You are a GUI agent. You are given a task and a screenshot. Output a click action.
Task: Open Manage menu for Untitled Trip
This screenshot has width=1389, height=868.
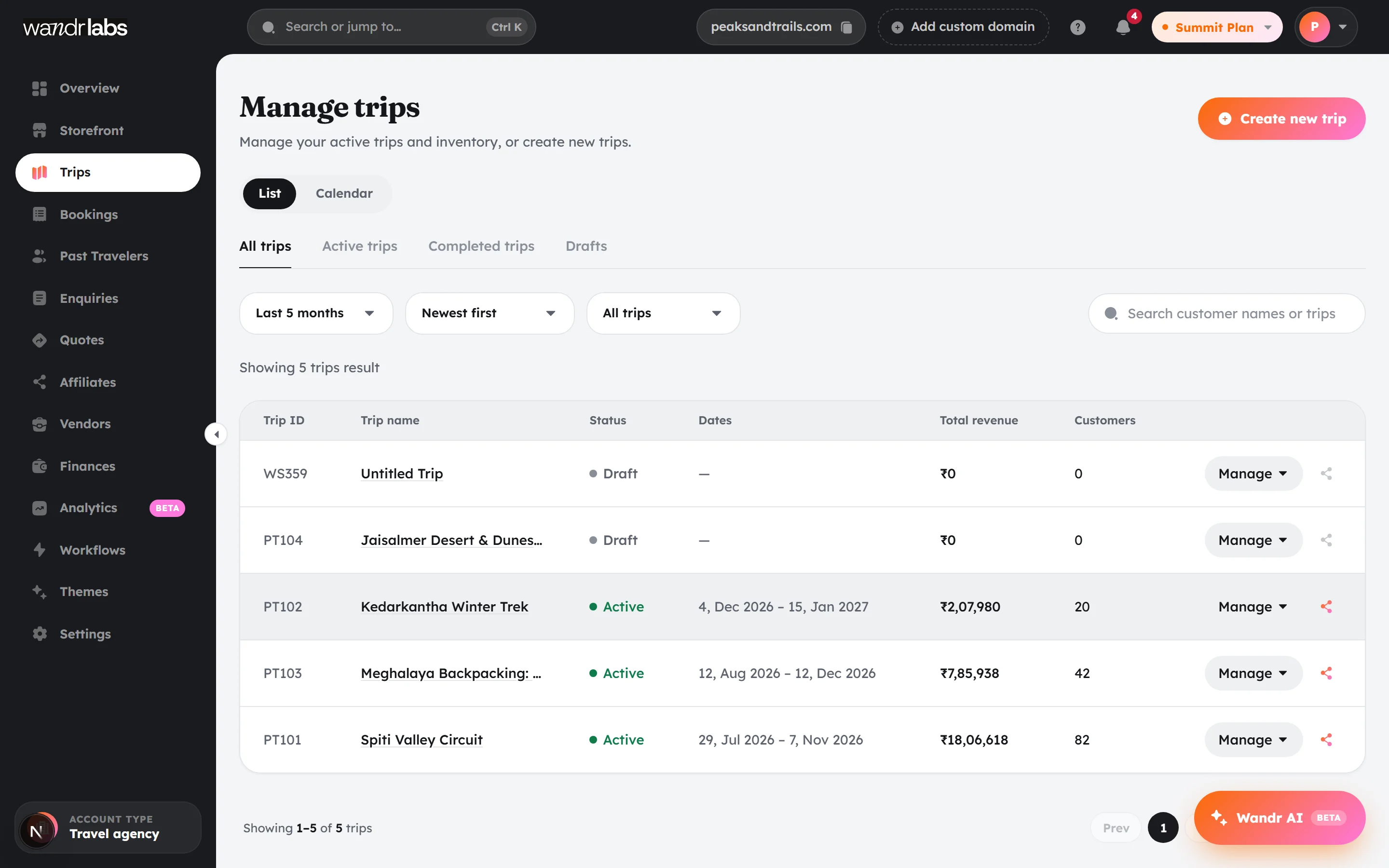[1253, 474]
